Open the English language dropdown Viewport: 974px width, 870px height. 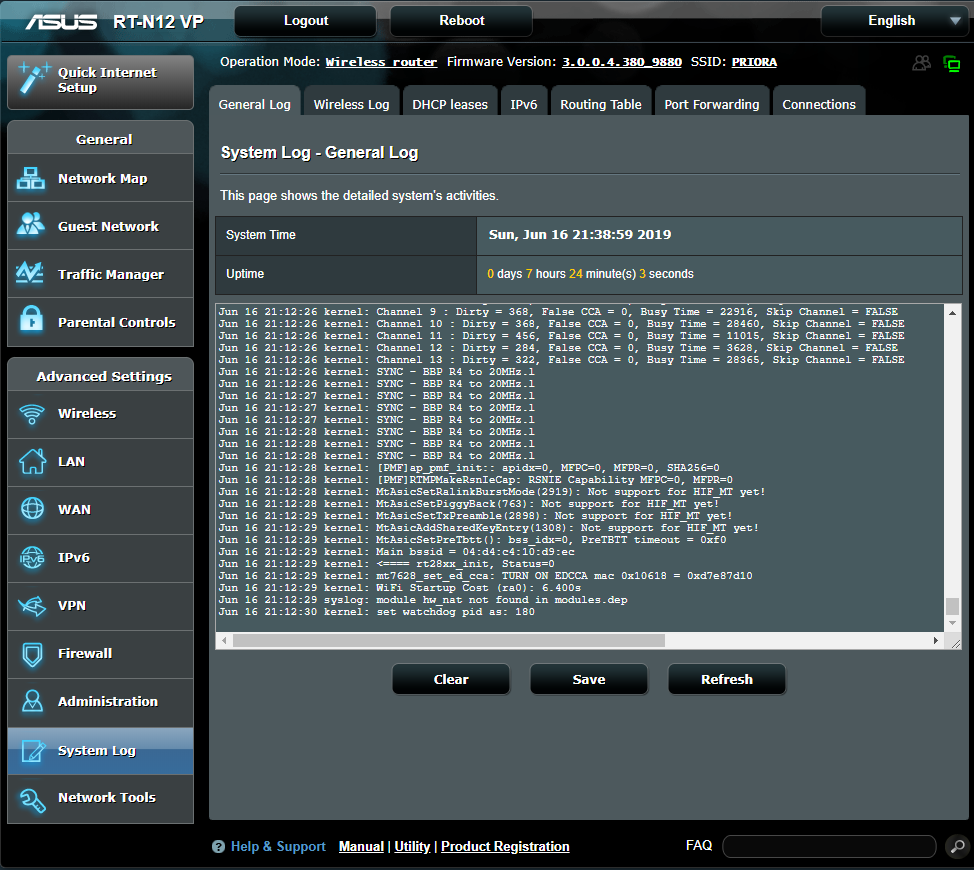(x=895, y=21)
